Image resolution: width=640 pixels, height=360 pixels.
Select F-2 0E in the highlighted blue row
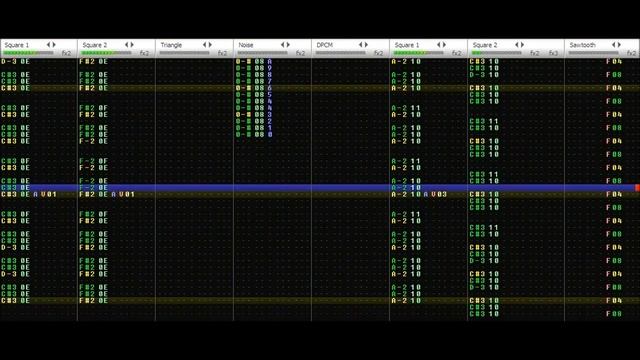(93, 188)
